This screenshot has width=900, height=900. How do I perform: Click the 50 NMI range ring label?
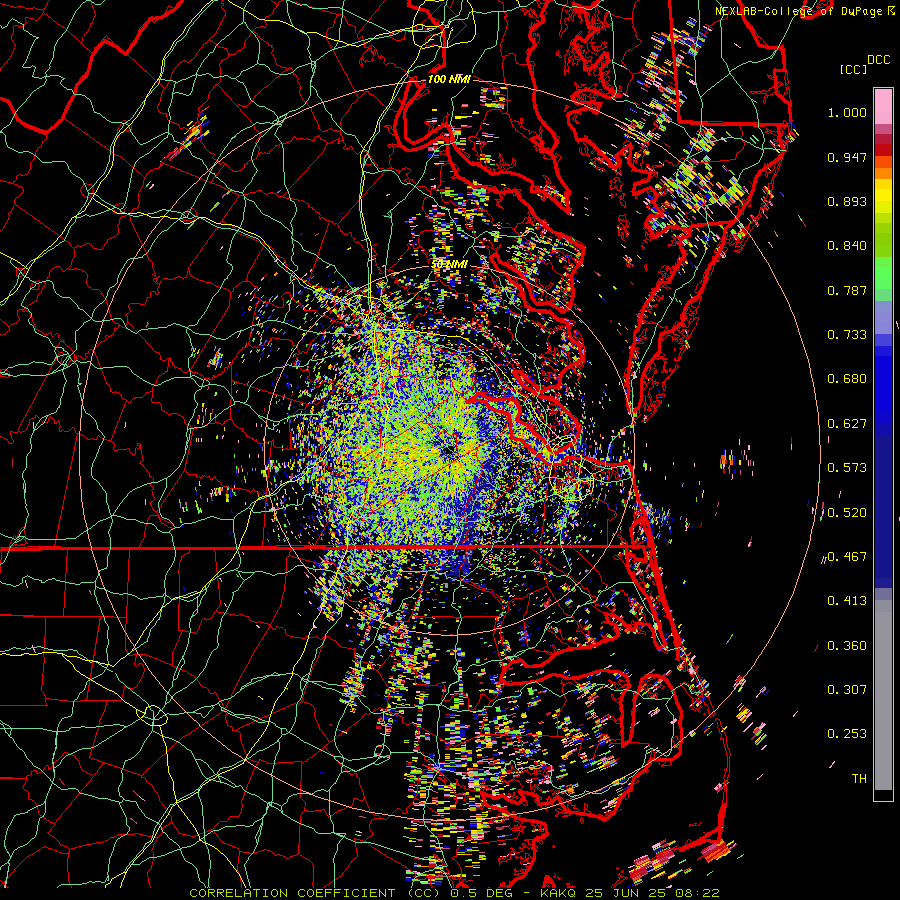click(449, 265)
